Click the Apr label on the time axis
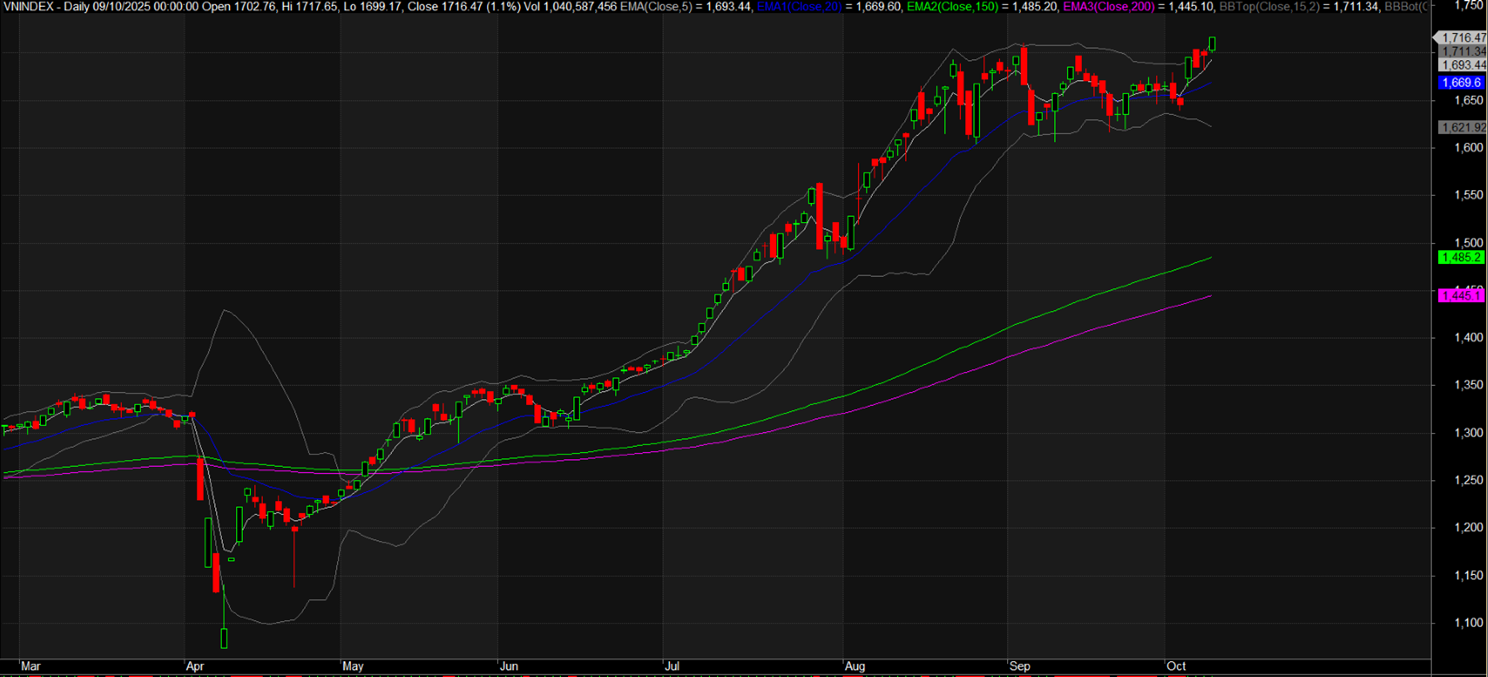 click(x=196, y=665)
